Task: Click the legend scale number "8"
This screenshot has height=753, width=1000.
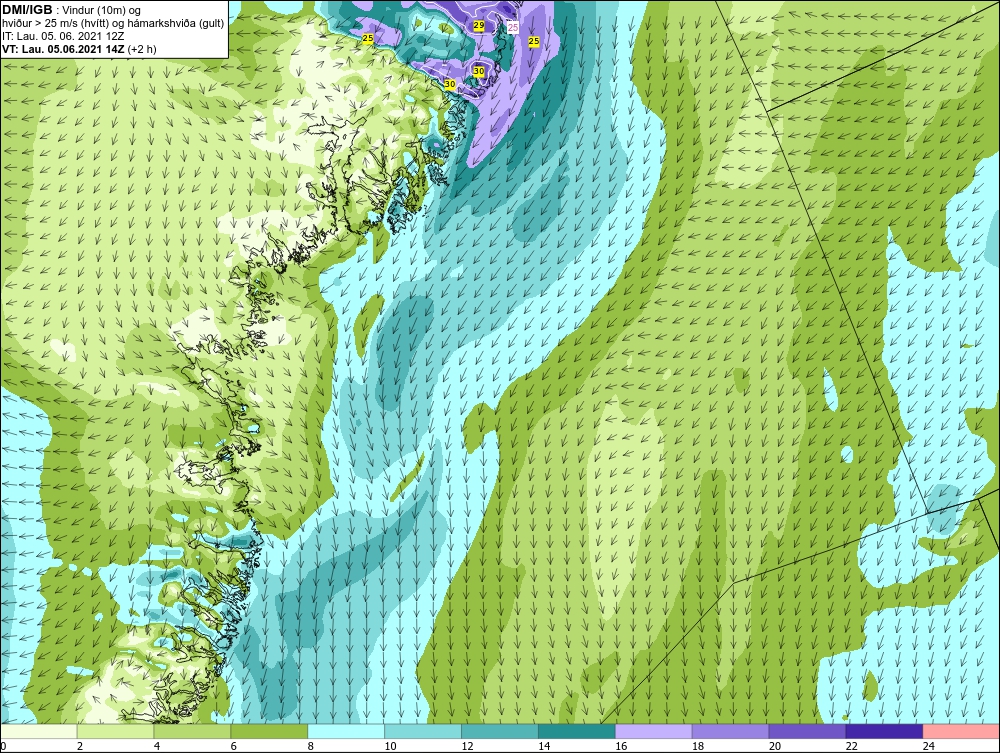Action: 311,746
